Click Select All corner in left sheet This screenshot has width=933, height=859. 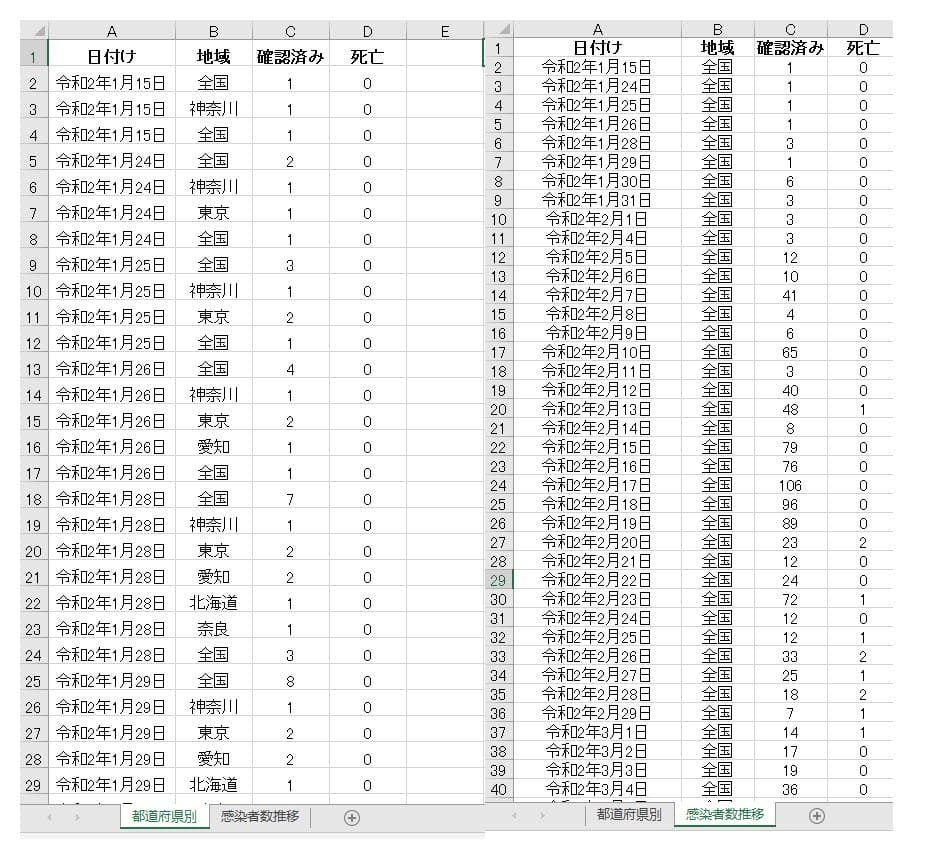click(x=34, y=30)
